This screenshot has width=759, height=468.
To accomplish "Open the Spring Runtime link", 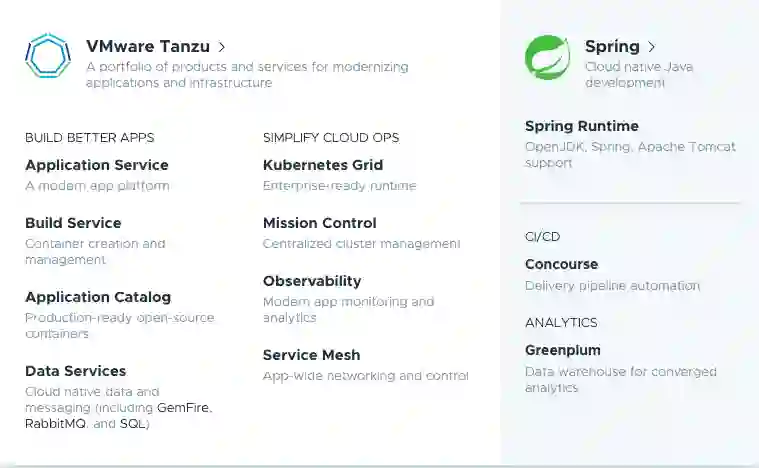I will 582,126.
